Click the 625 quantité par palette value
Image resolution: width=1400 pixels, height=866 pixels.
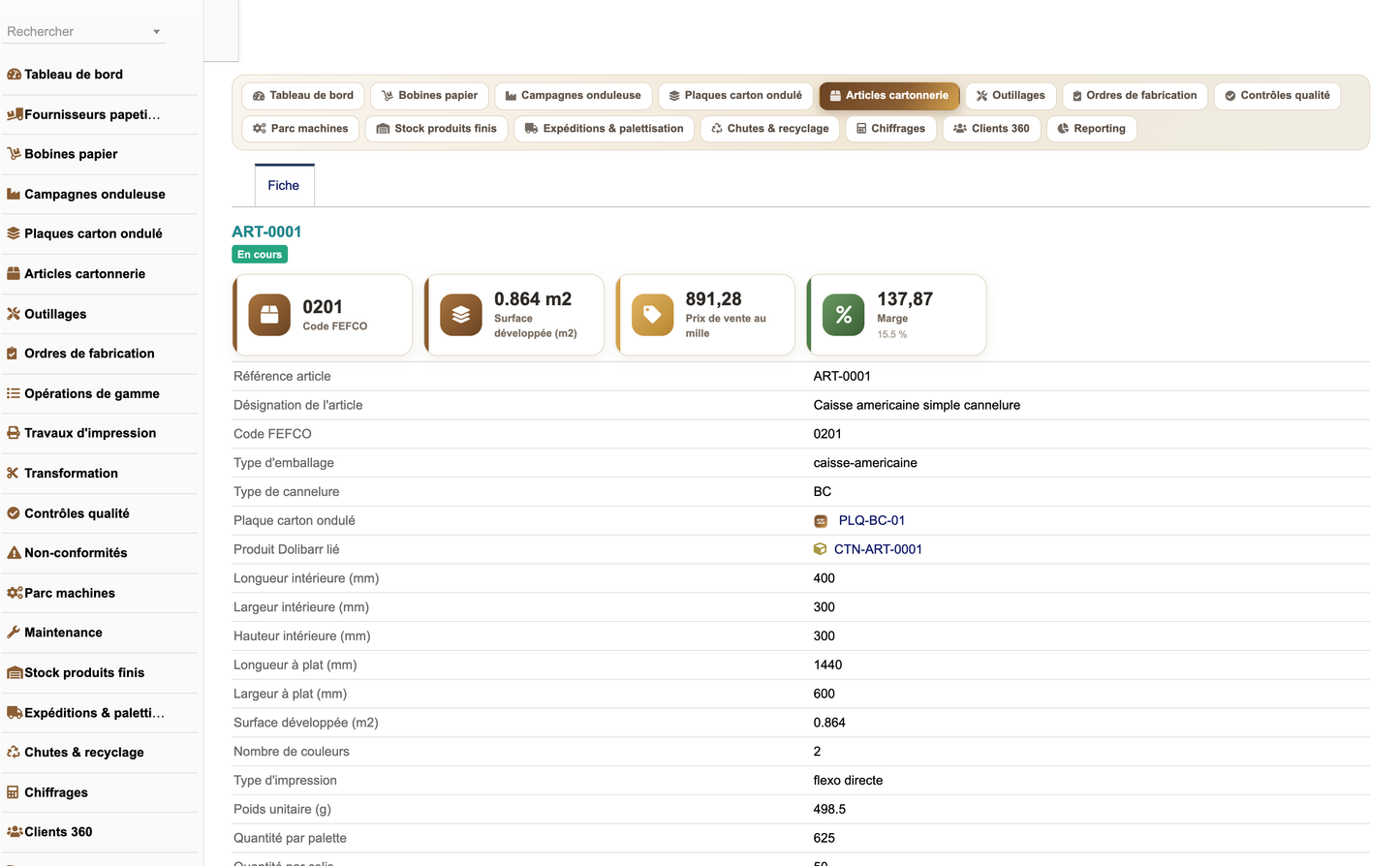(x=824, y=839)
